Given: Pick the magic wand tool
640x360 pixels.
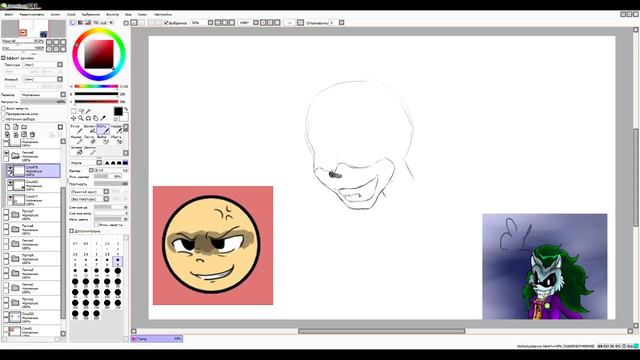Looking at the screenshot, I should (x=88, y=111).
